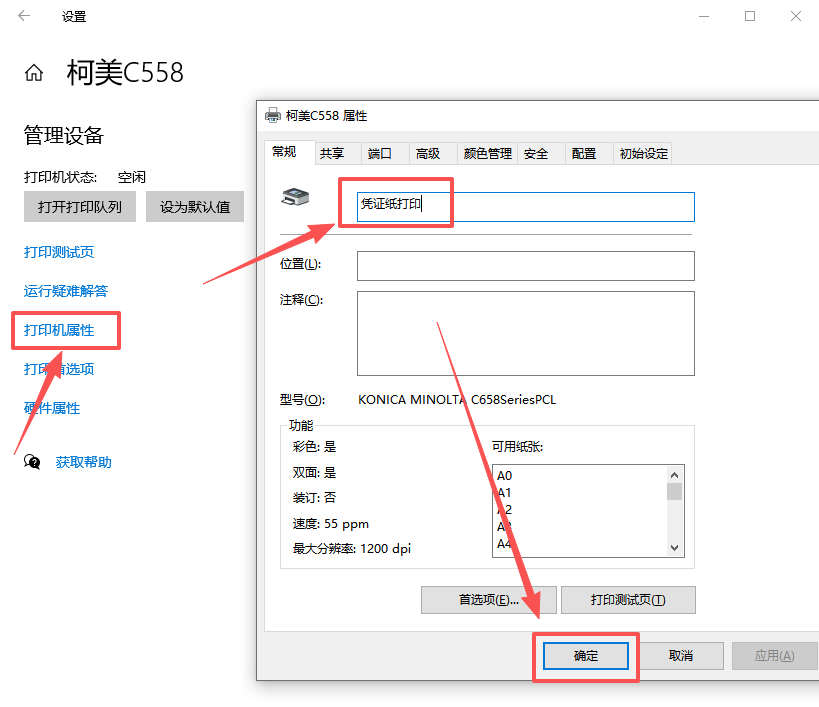Open the 配置 tab

pos(589,154)
